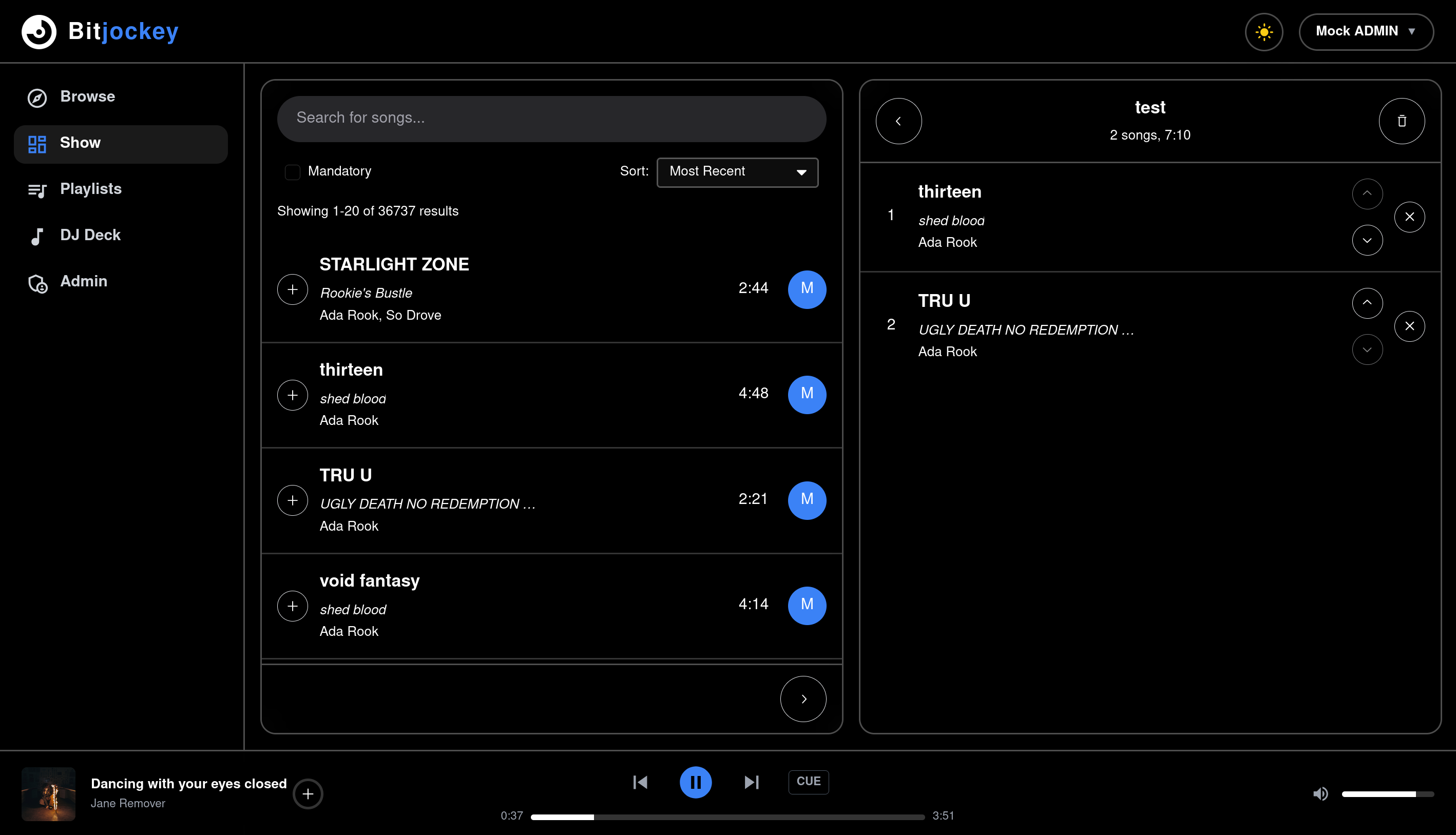The width and height of the screenshot is (1456, 835).
Task: Remove thirteen from the test queue
Action: coord(1409,217)
